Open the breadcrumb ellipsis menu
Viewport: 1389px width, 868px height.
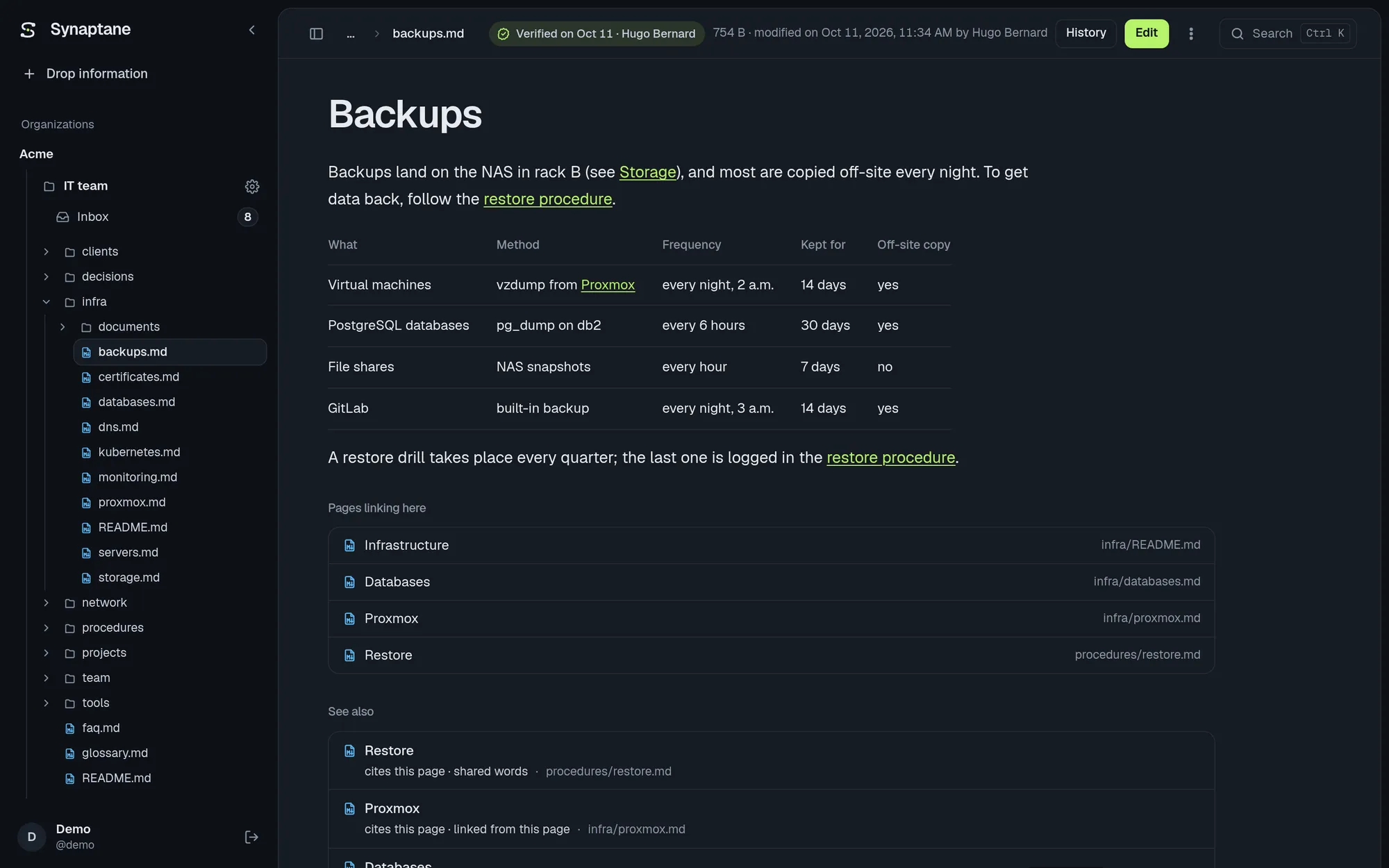(351, 33)
